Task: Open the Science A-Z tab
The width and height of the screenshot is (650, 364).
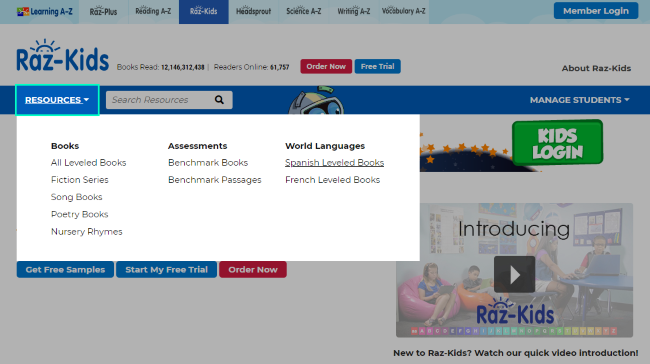Action: pyautogui.click(x=303, y=12)
